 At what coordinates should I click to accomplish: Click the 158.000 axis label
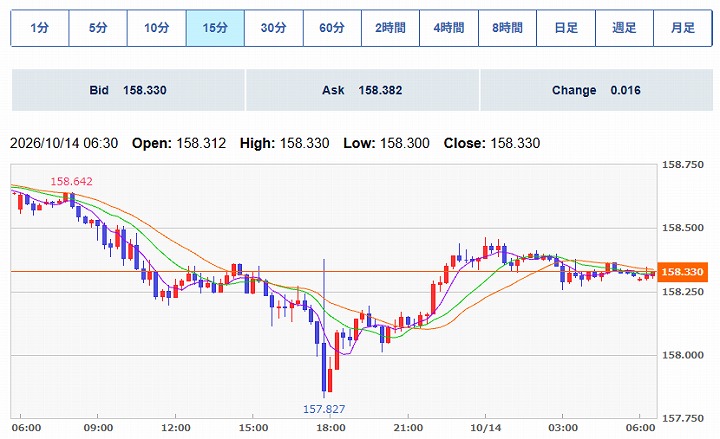[x=682, y=355]
